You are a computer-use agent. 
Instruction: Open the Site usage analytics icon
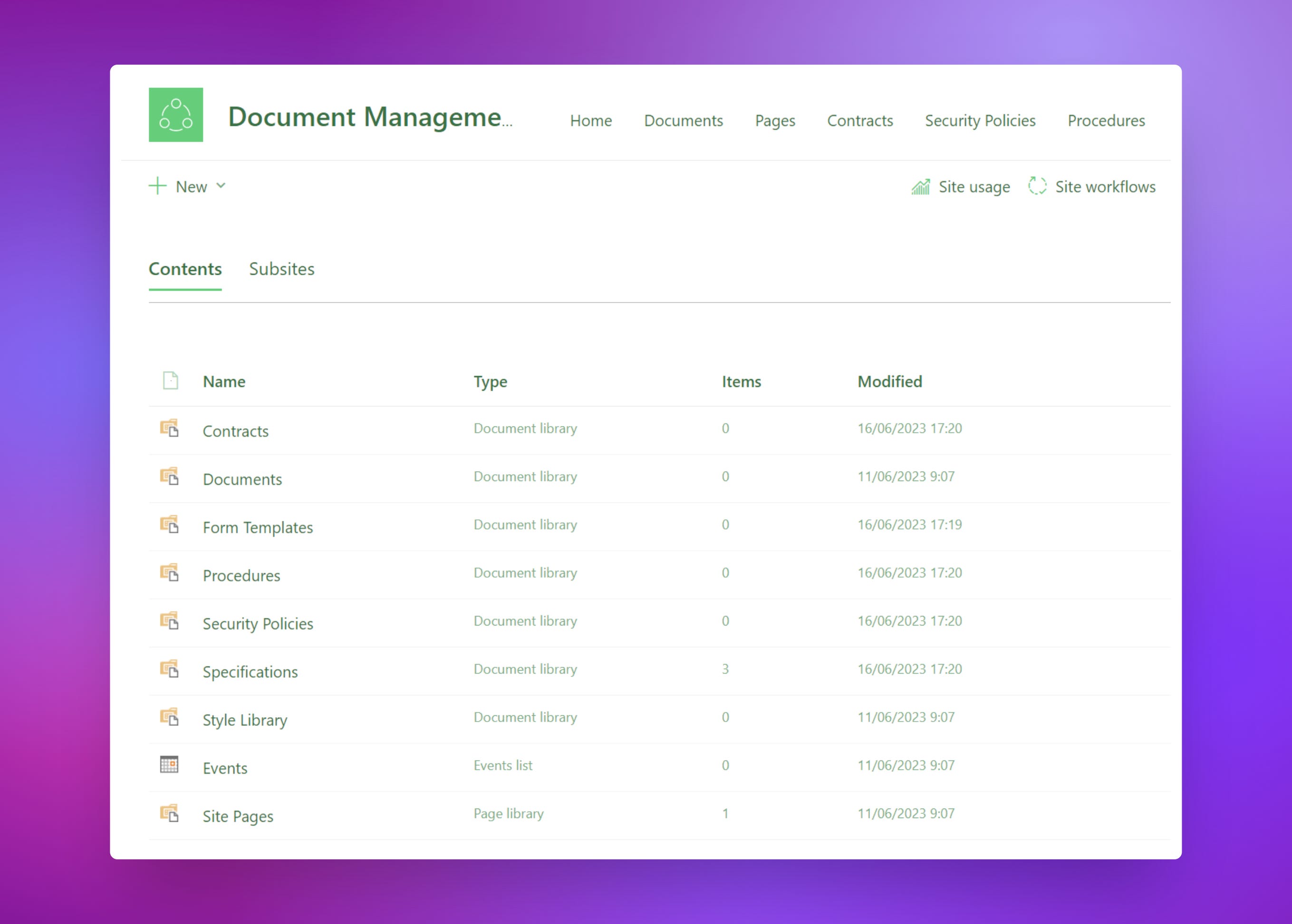point(920,186)
